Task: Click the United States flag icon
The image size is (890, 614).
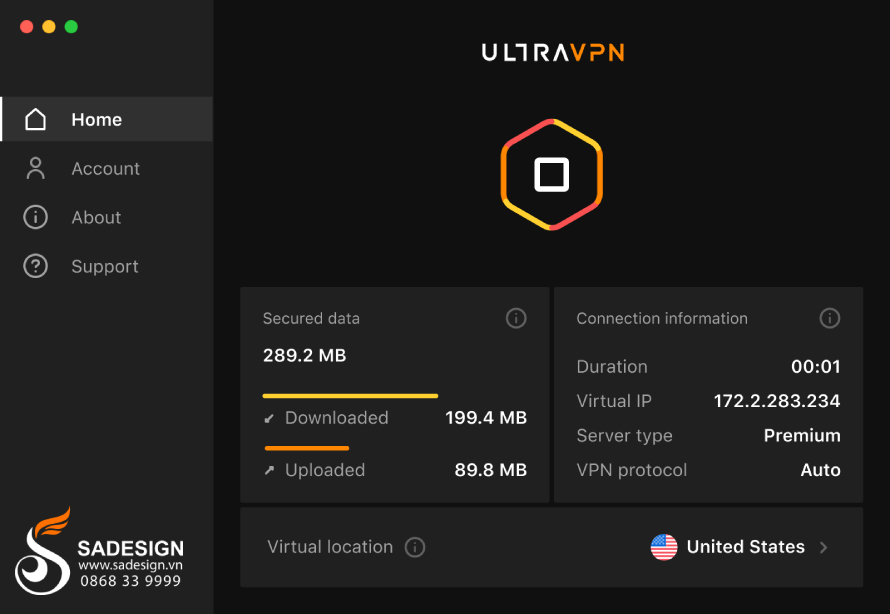Action: tap(664, 547)
